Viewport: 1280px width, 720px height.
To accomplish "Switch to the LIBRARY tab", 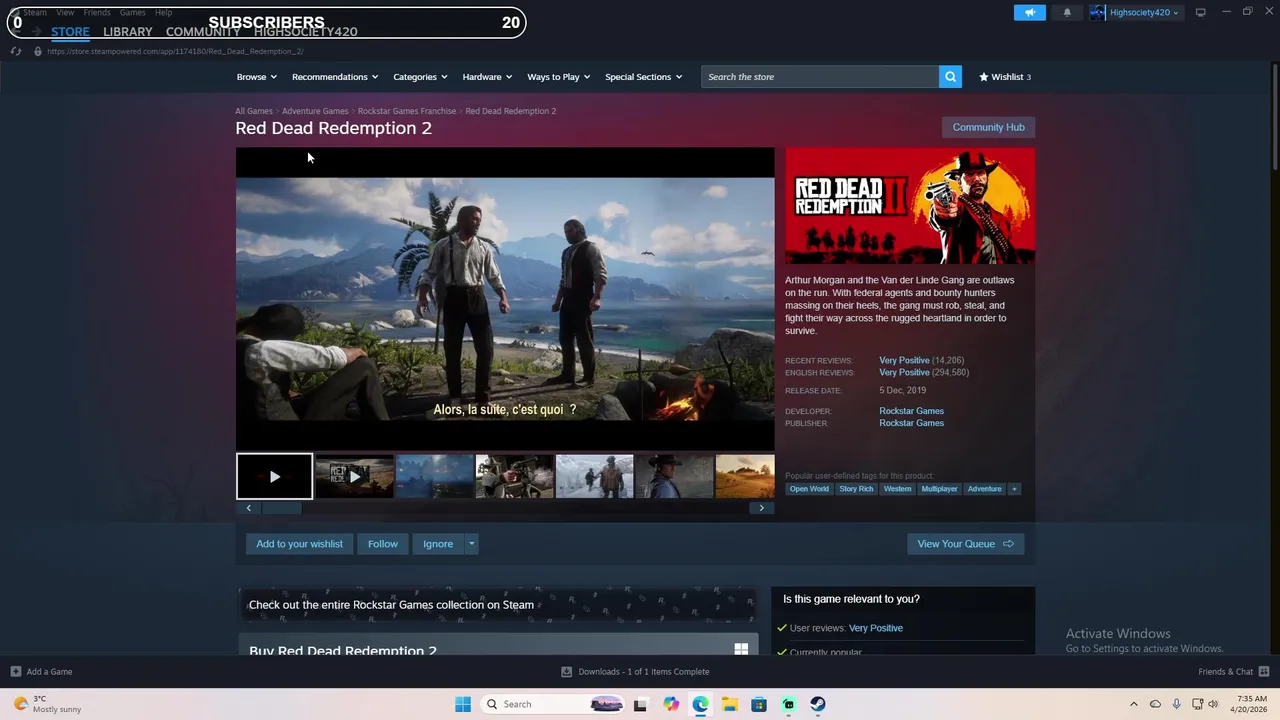I will (x=128, y=32).
